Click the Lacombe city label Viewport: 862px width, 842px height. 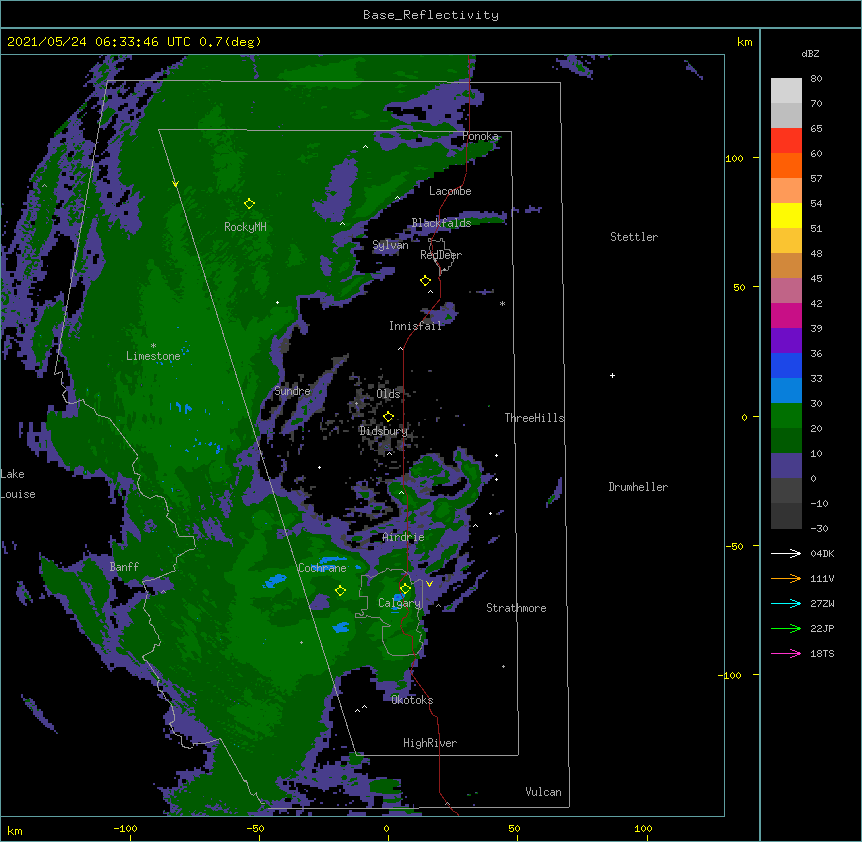450,191
